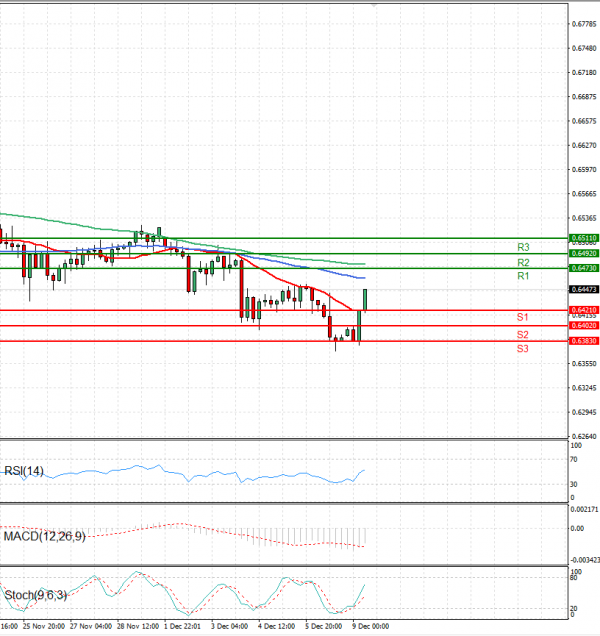Click the last point of the RSI line
This screenshot has height=636, width=600.
364,470
